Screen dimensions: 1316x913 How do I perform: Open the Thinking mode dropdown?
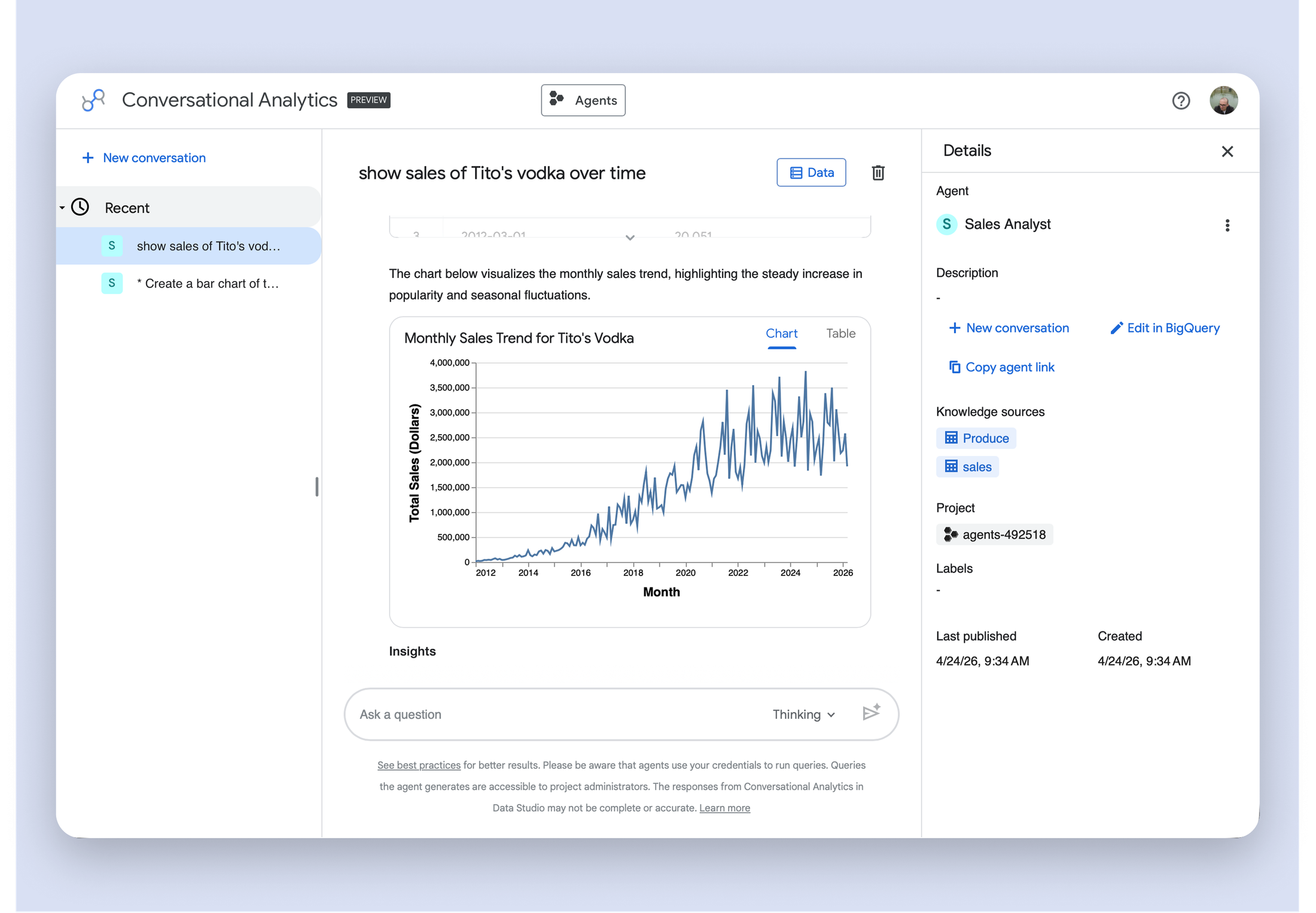coord(803,714)
